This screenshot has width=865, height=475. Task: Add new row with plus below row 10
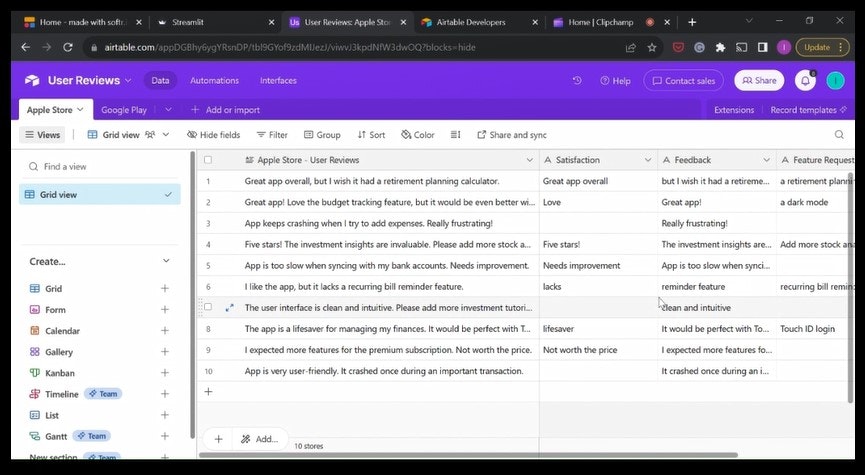click(x=208, y=392)
